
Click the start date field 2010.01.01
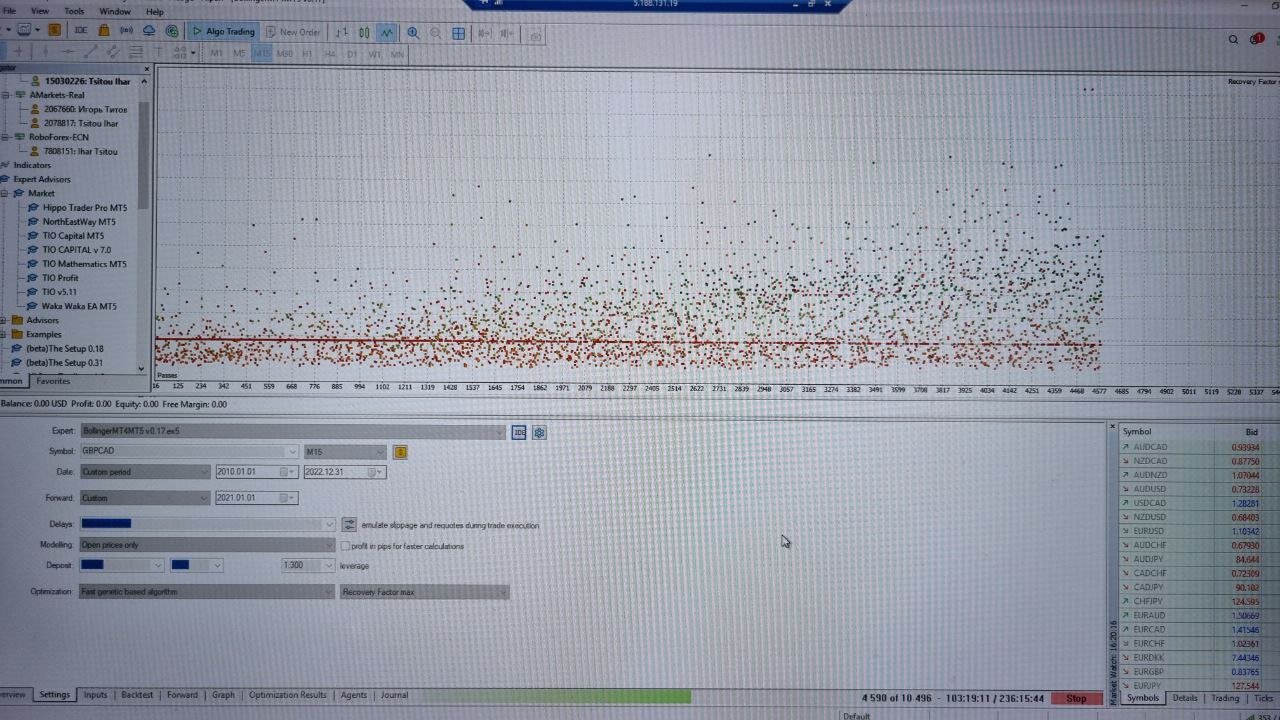pos(256,472)
